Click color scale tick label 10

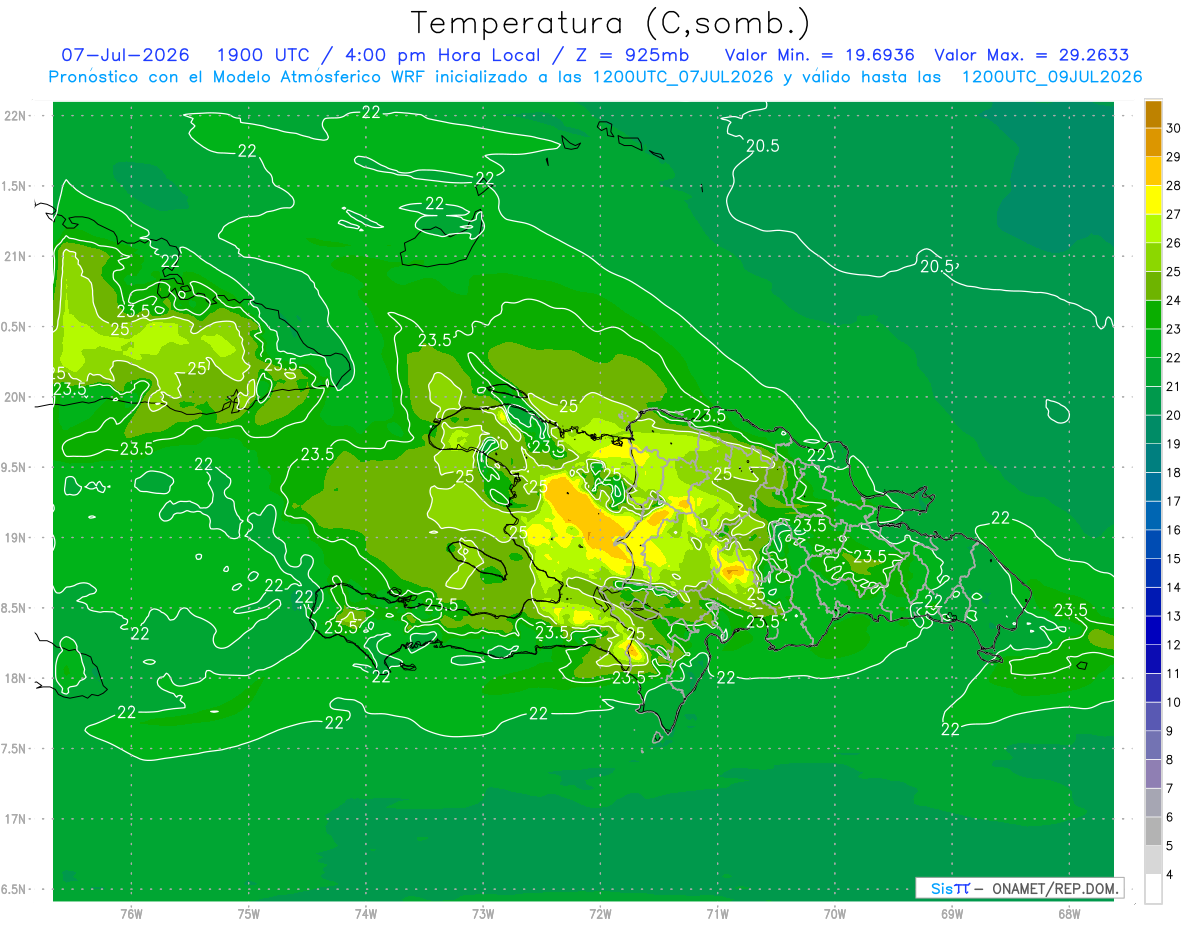pos(1173,702)
